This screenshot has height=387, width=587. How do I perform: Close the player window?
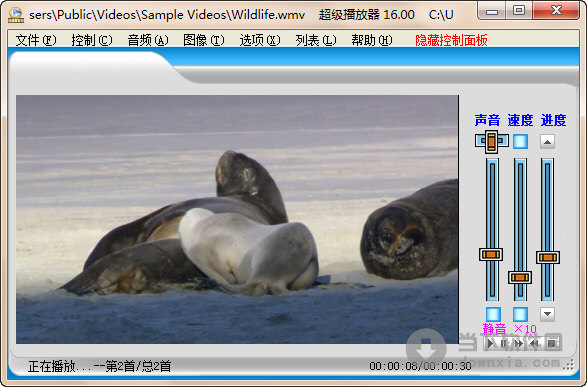coord(556,11)
